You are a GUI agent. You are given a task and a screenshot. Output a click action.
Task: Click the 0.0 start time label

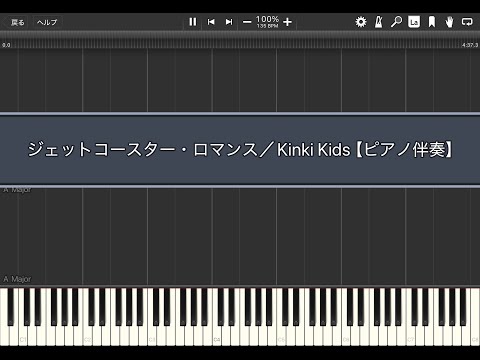6,45
